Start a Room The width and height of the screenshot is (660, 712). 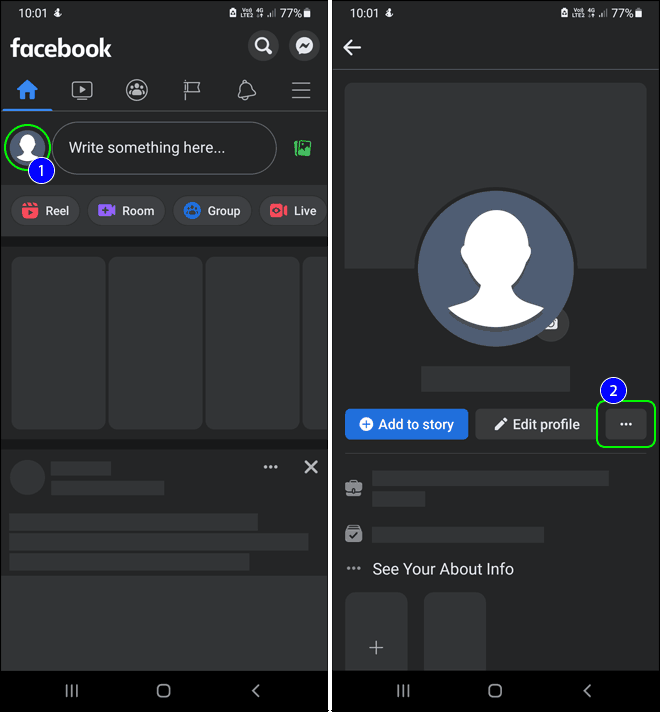point(126,211)
